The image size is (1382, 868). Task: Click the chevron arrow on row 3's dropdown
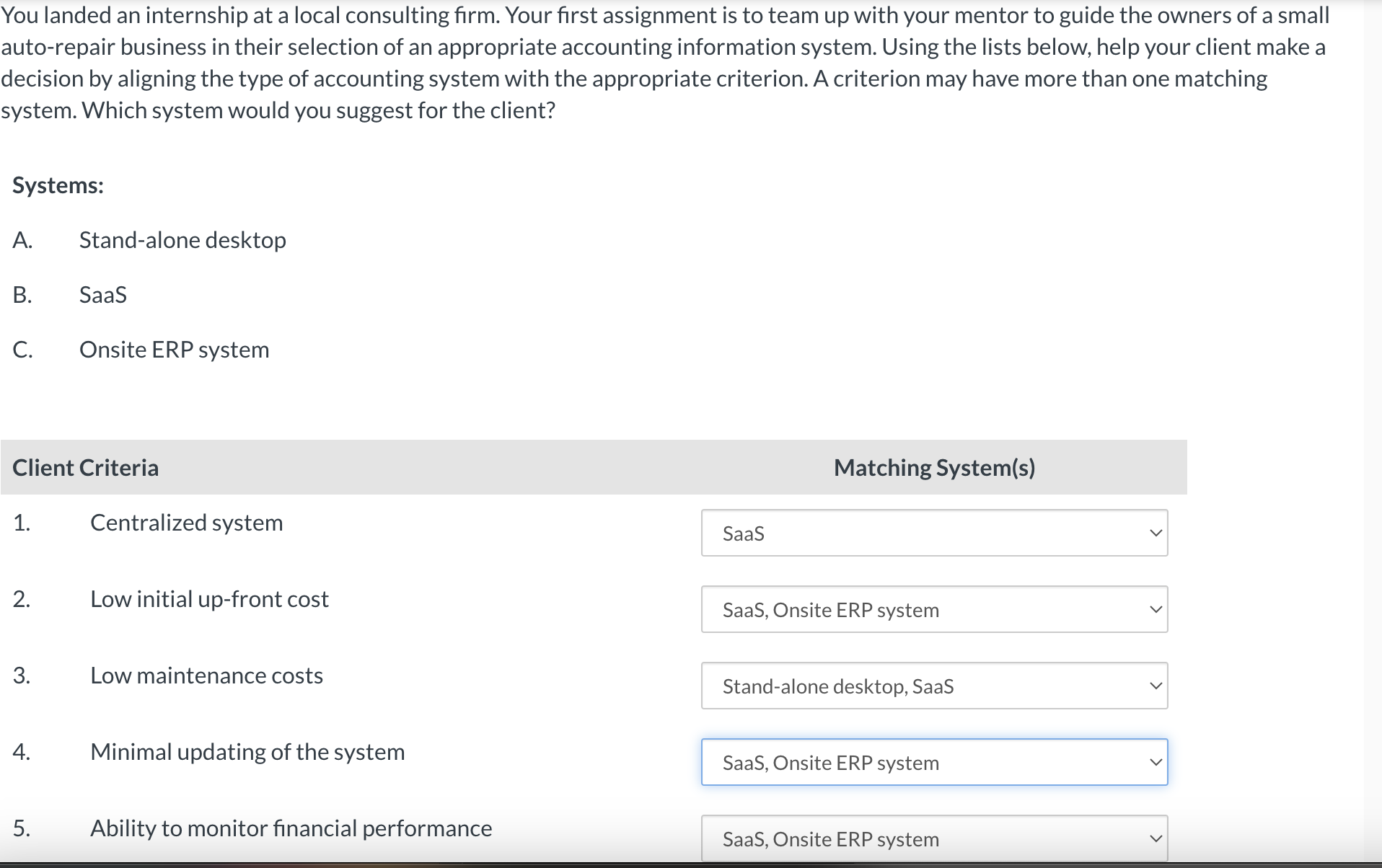point(1156,686)
